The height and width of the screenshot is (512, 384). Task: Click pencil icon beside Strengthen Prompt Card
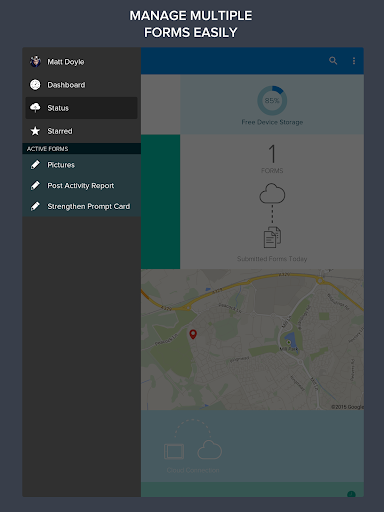(35, 206)
